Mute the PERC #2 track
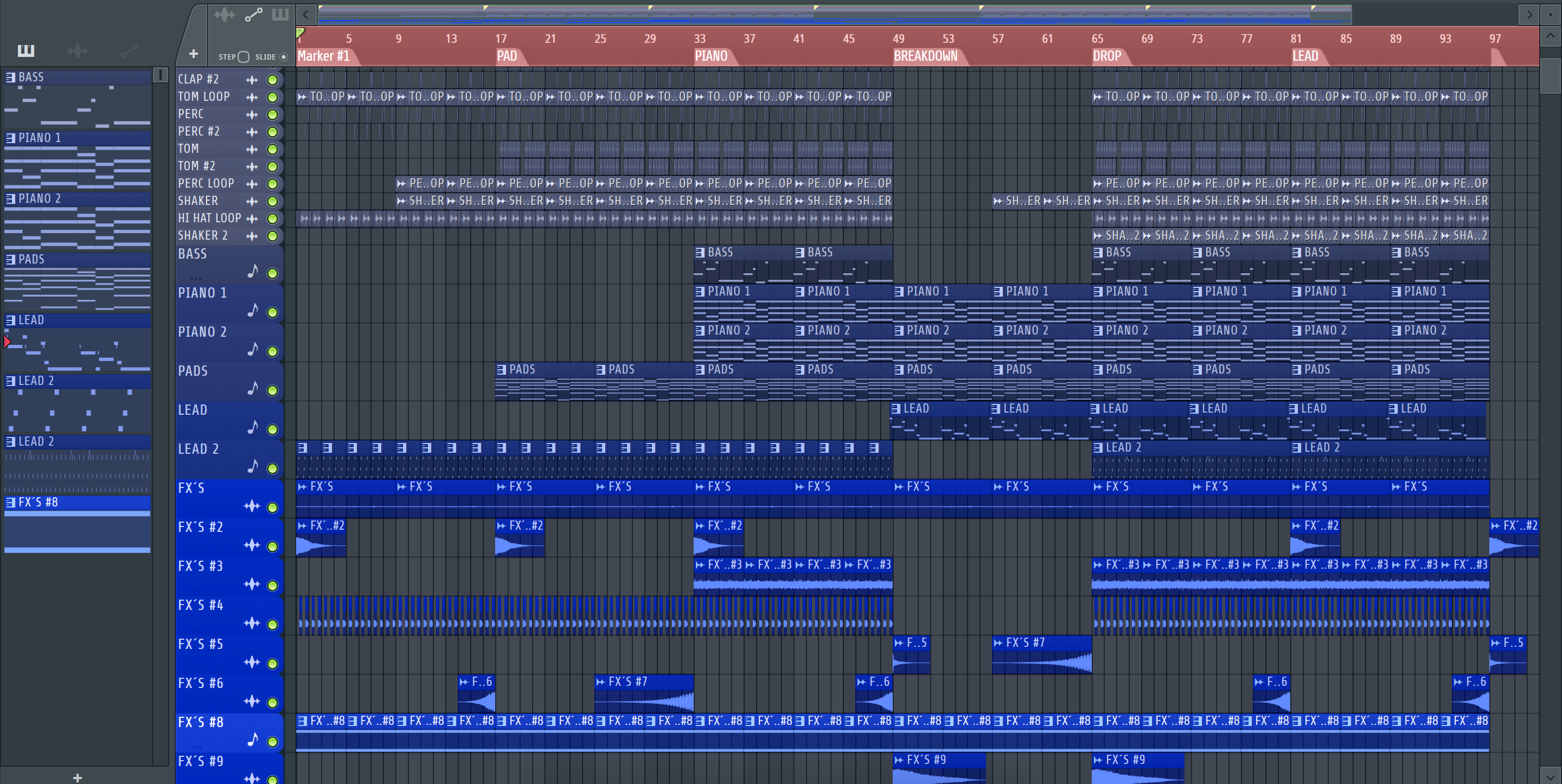This screenshot has height=784, width=1562. [x=273, y=132]
